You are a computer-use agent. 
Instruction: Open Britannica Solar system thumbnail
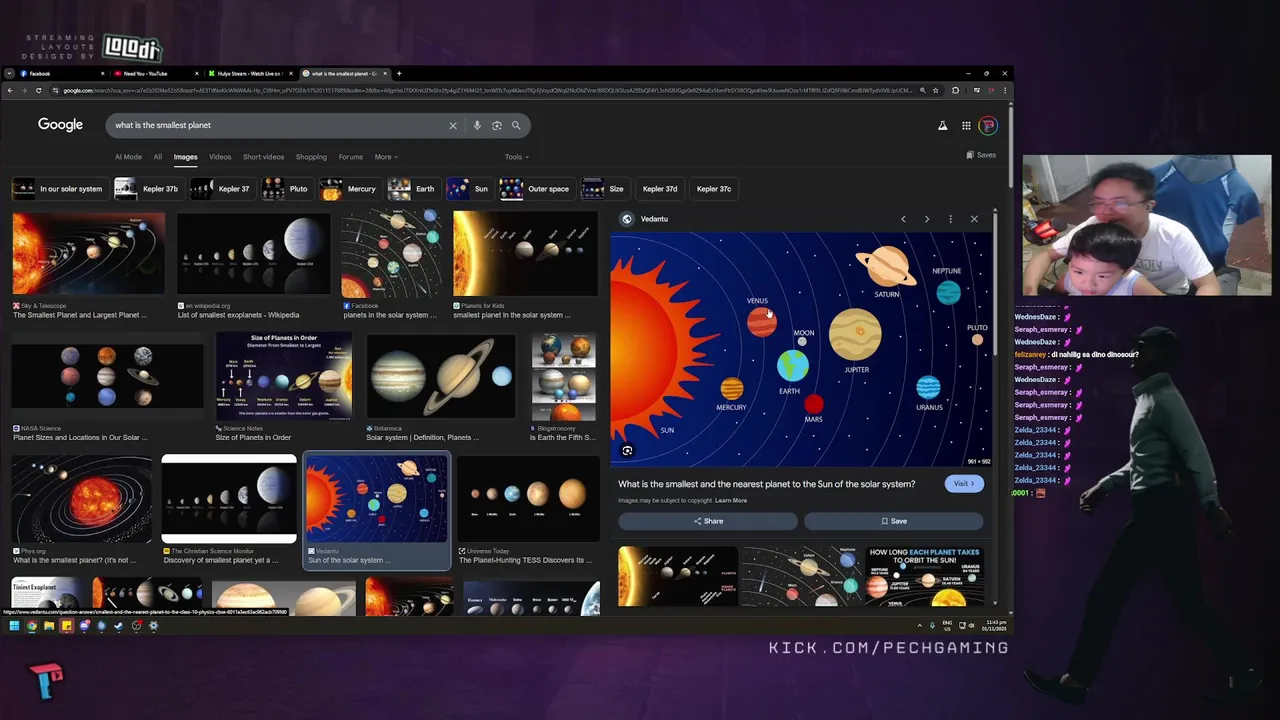(441, 376)
